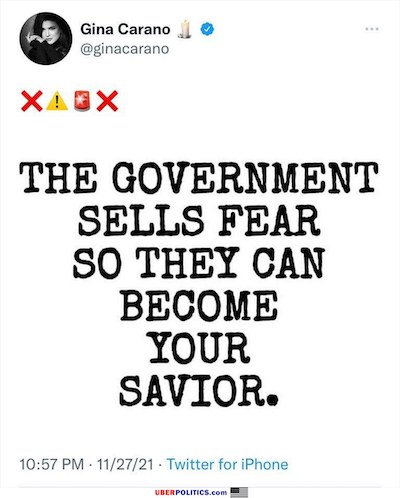Click the SELLS FEAR line of the image
The height and width of the screenshot is (498, 400).
[x=199, y=221]
